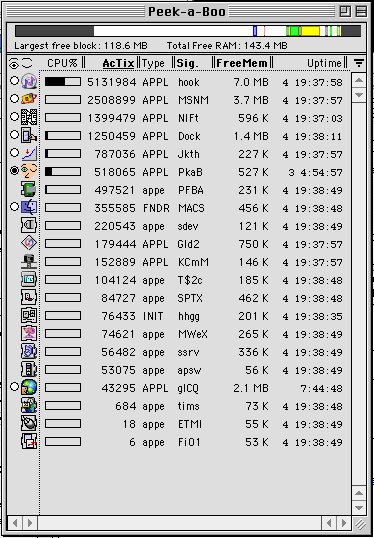
Task: Click the CPU% column header
Action: coord(62,63)
